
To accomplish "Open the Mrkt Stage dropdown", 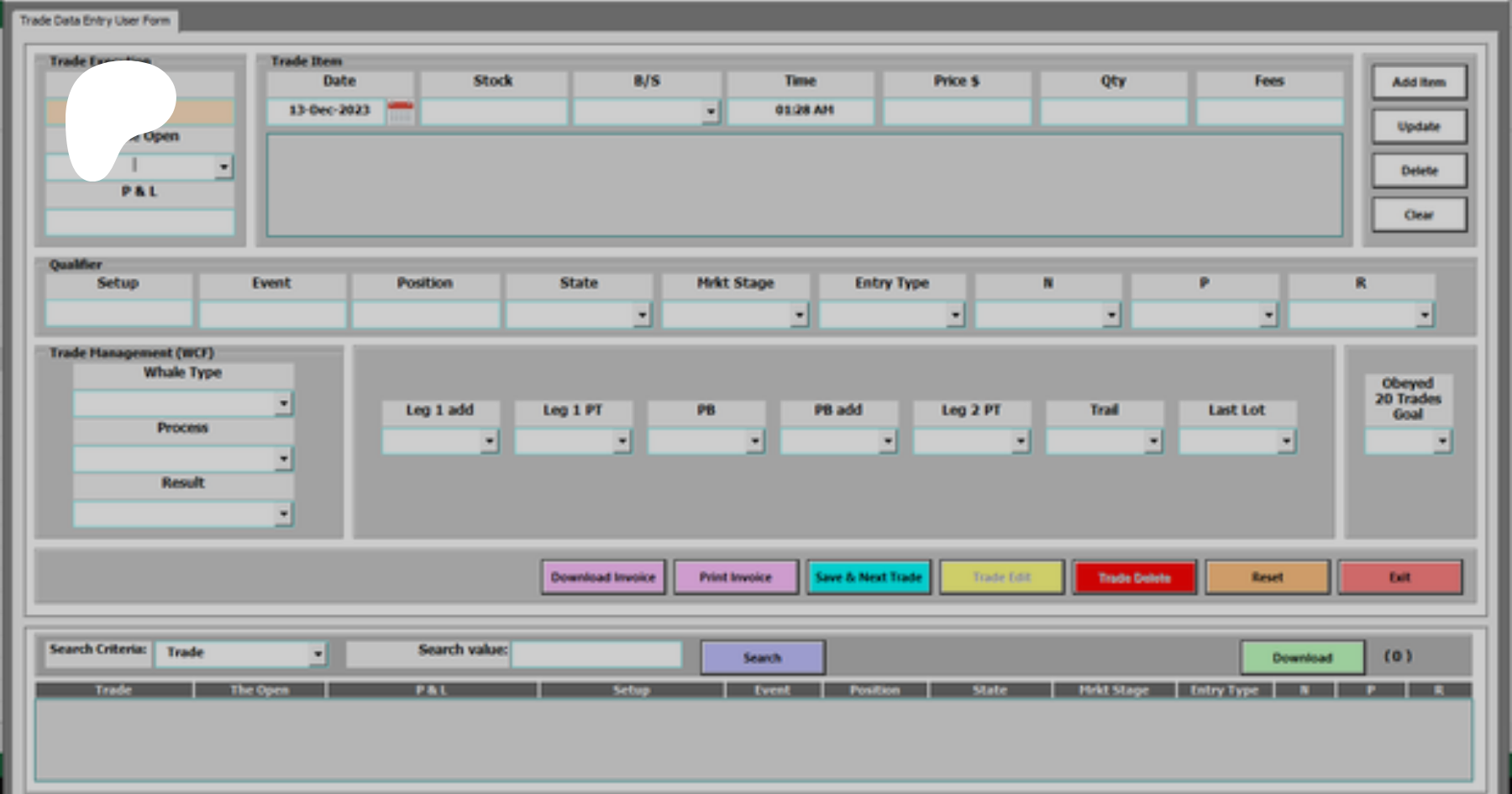I will 799,315.
